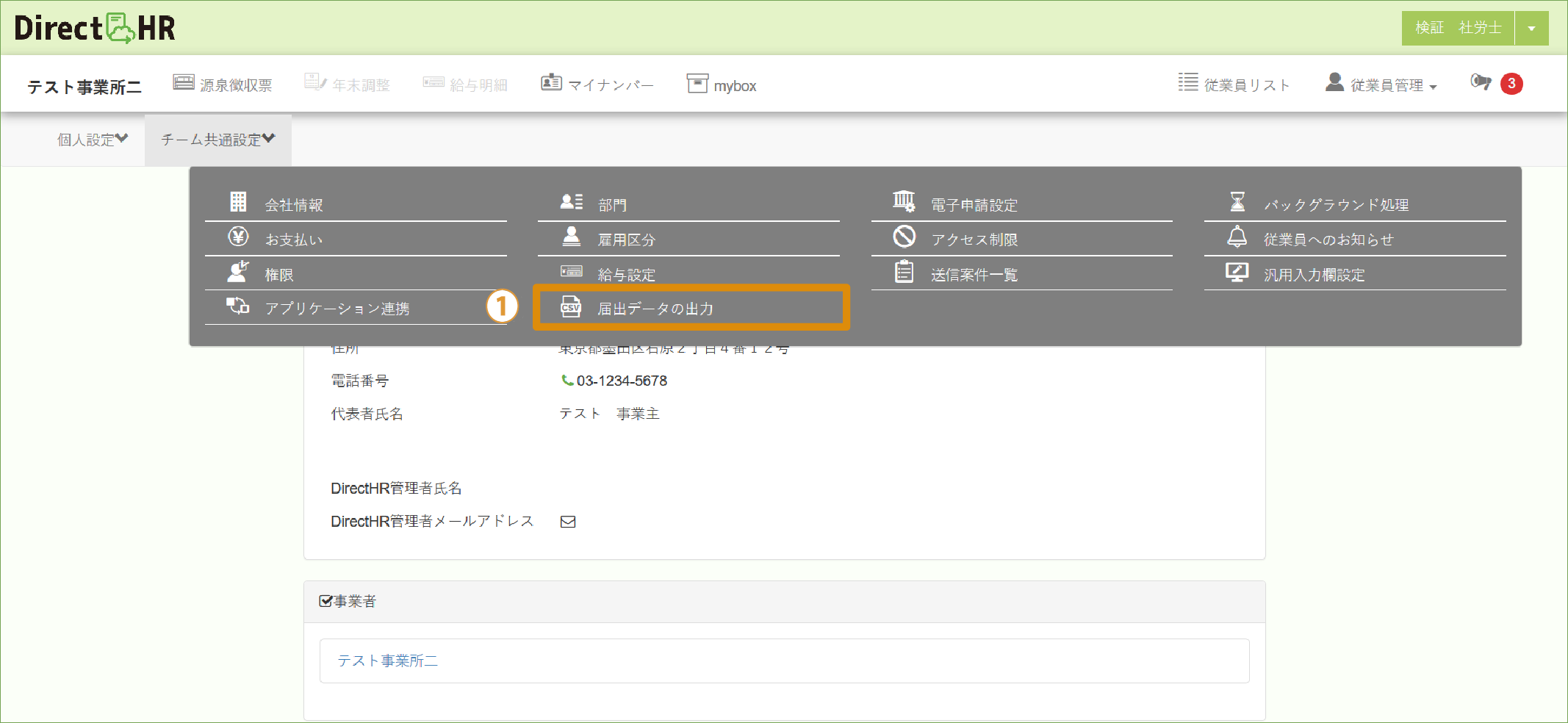Click the phone number 03-1234-5678

click(622, 381)
